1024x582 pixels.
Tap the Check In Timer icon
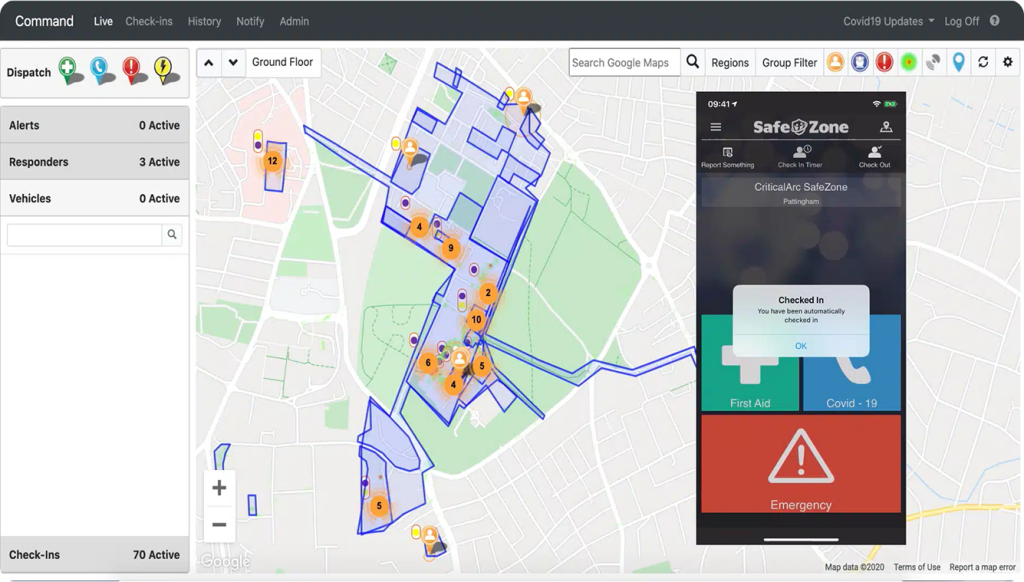click(x=800, y=153)
